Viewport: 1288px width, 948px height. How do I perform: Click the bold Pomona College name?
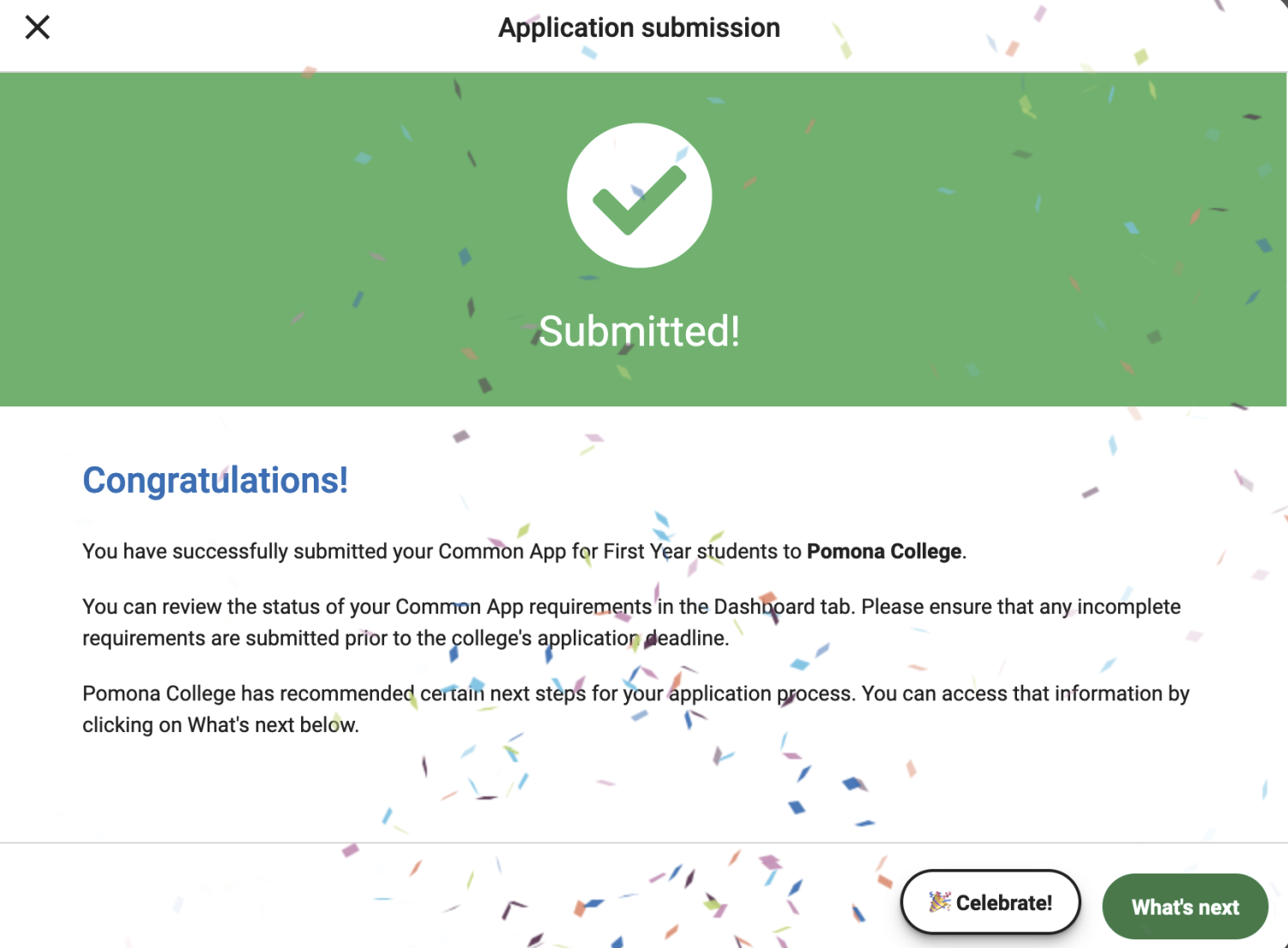pyautogui.click(x=884, y=551)
